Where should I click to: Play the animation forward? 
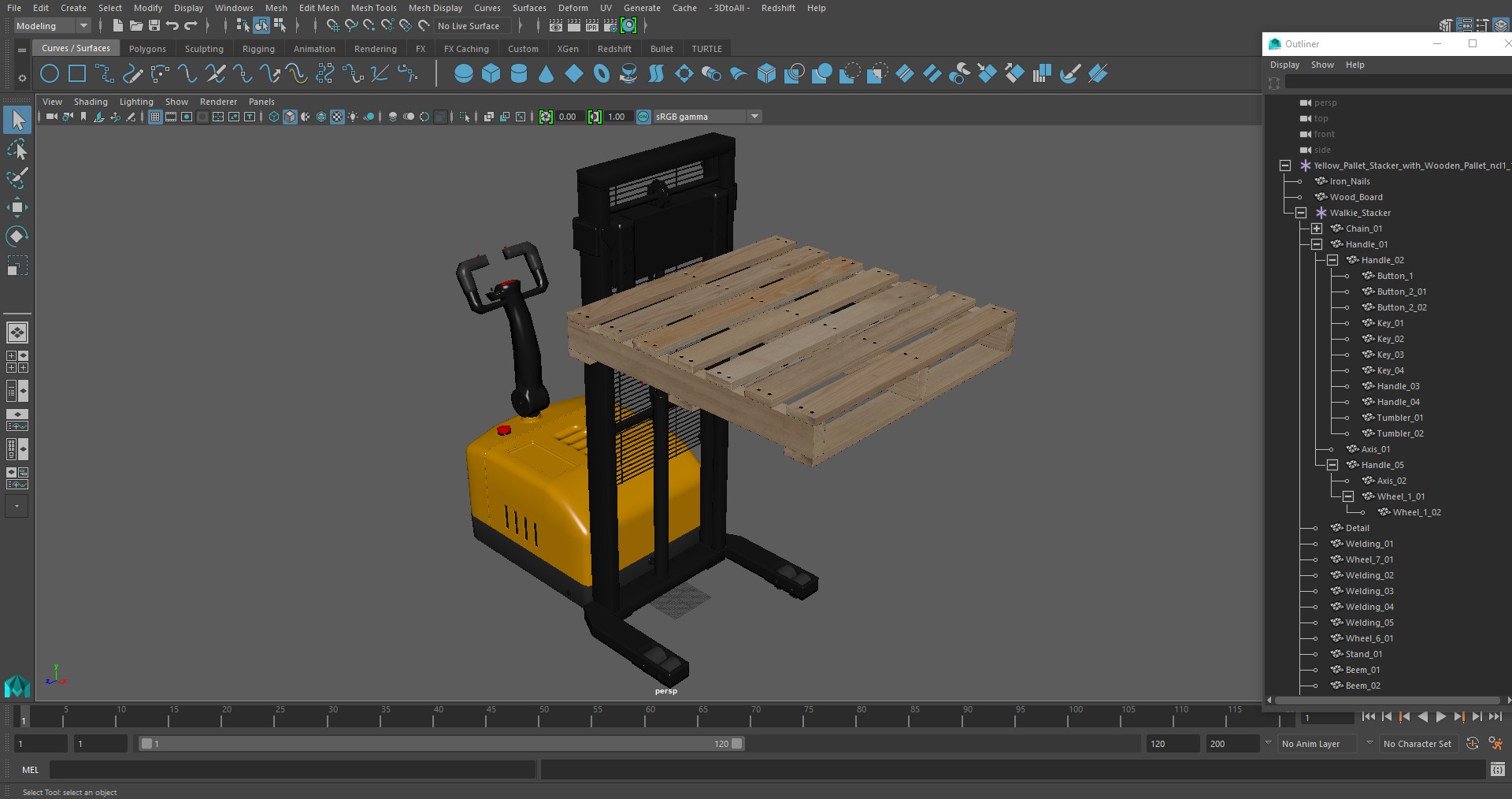tap(1440, 717)
